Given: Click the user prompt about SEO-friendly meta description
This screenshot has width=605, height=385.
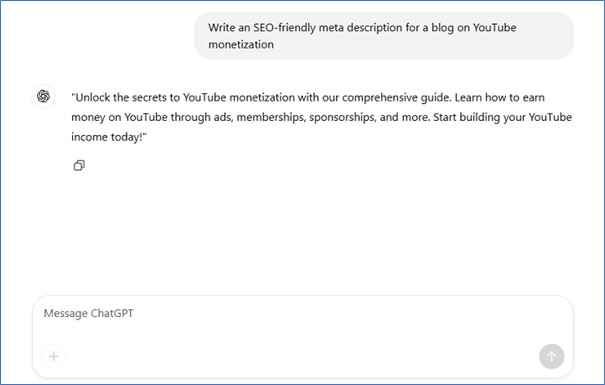Looking at the screenshot, I should pyautogui.click(x=384, y=36).
